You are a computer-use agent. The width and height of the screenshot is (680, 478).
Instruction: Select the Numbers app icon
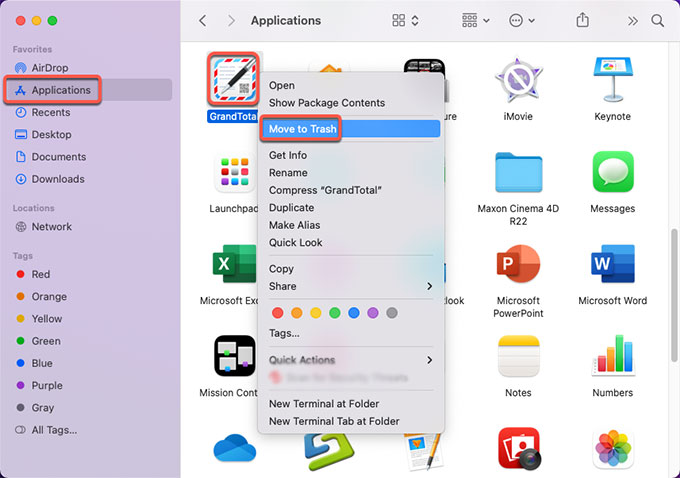613,355
